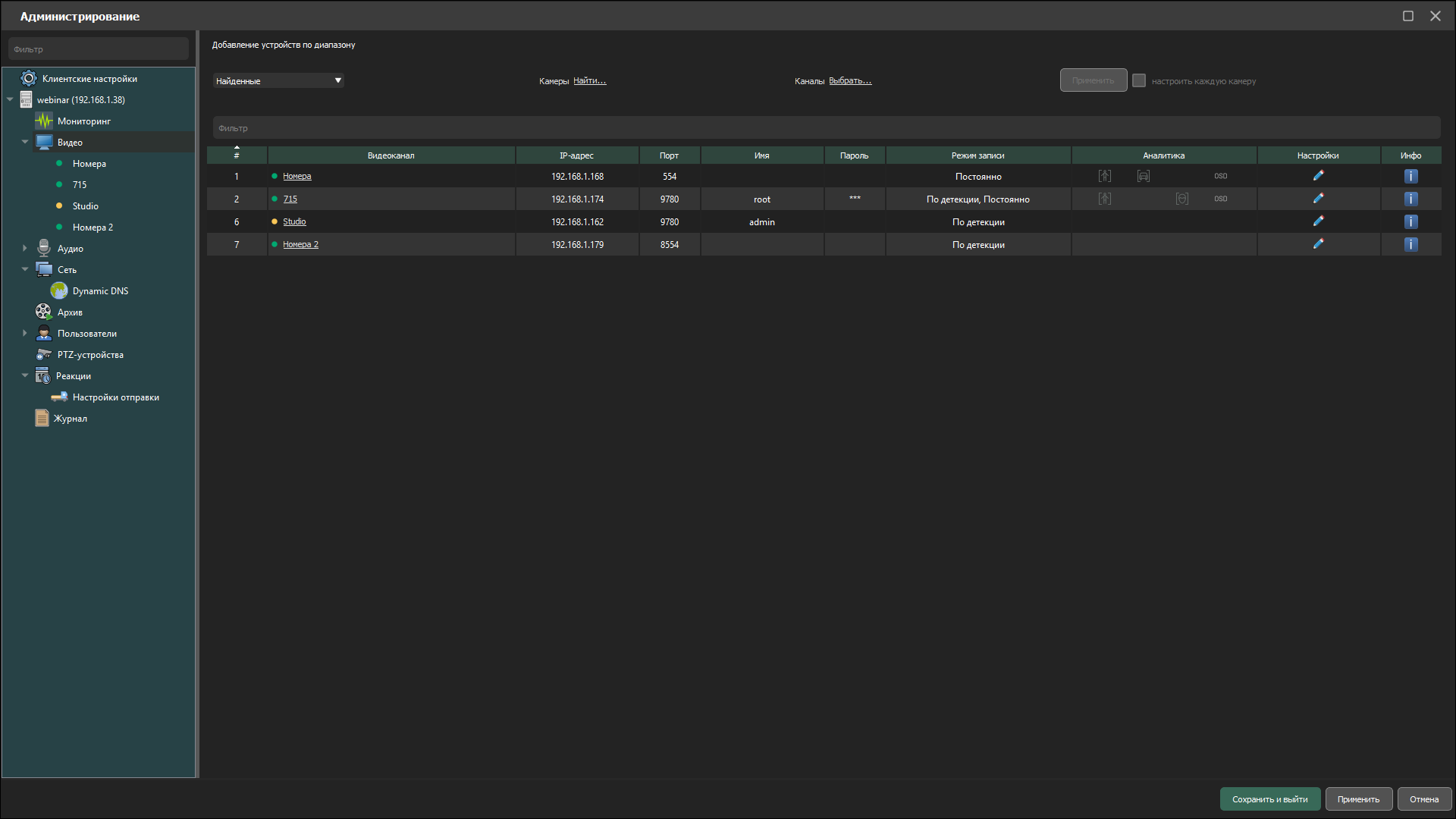Open info icon for channel 715
Image resolution: width=1456 pixels, height=819 pixels.
[x=1410, y=199]
